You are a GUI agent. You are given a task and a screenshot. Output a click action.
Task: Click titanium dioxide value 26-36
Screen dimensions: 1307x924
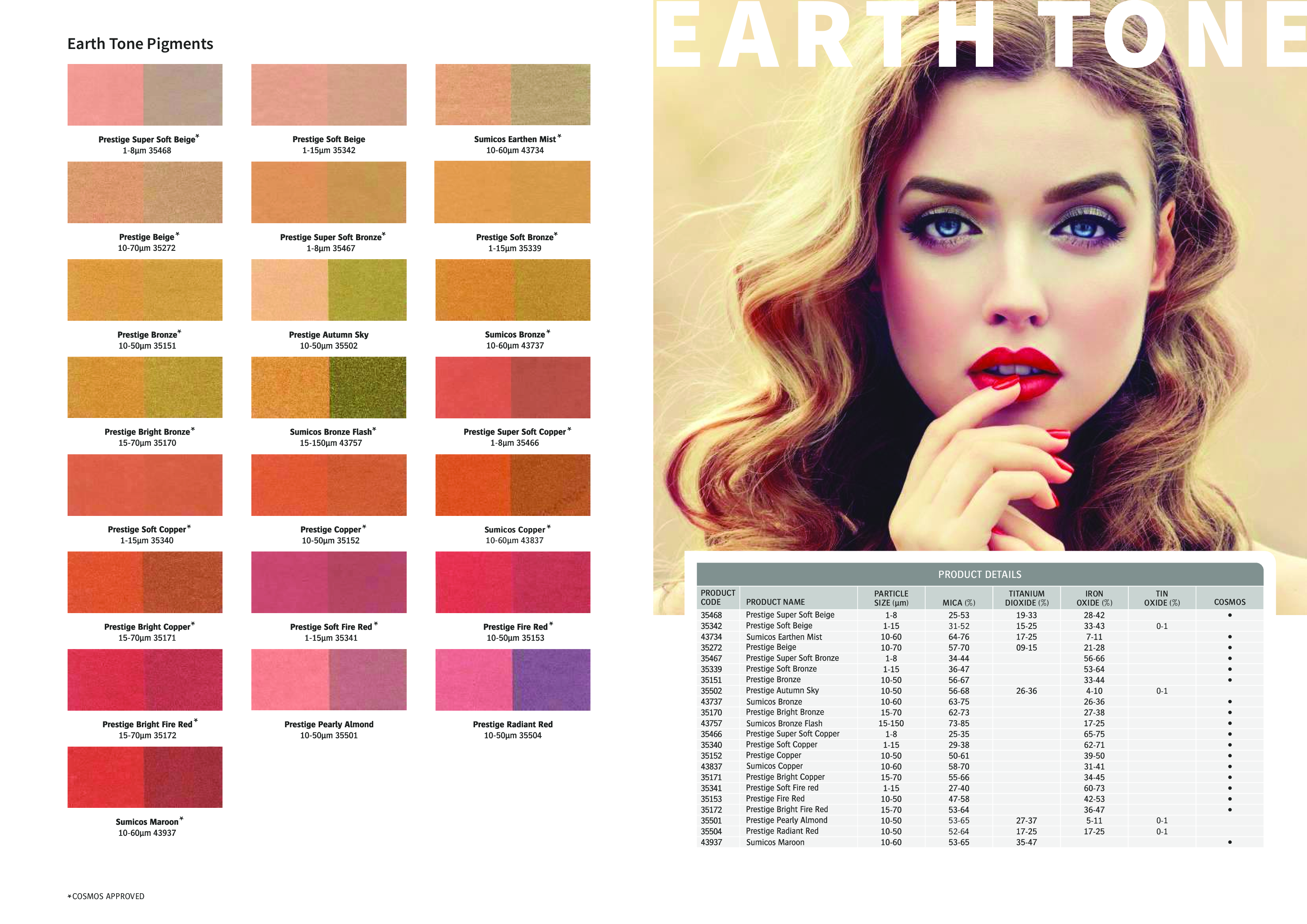[1026, 691]
